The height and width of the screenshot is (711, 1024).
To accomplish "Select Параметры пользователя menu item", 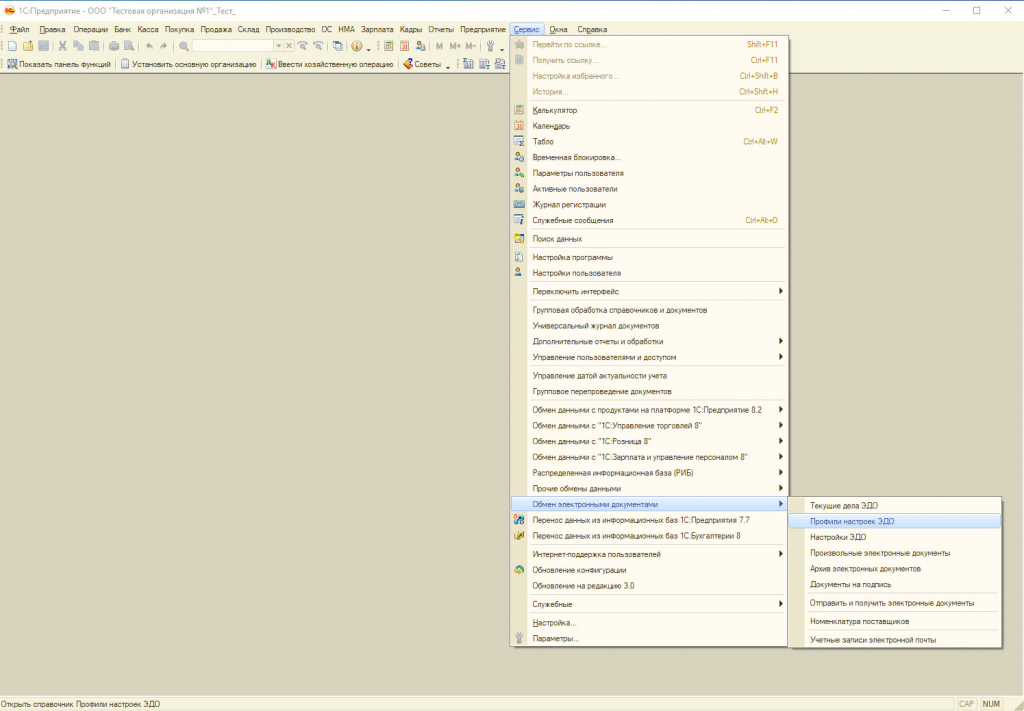I will [x=649, y=173].
